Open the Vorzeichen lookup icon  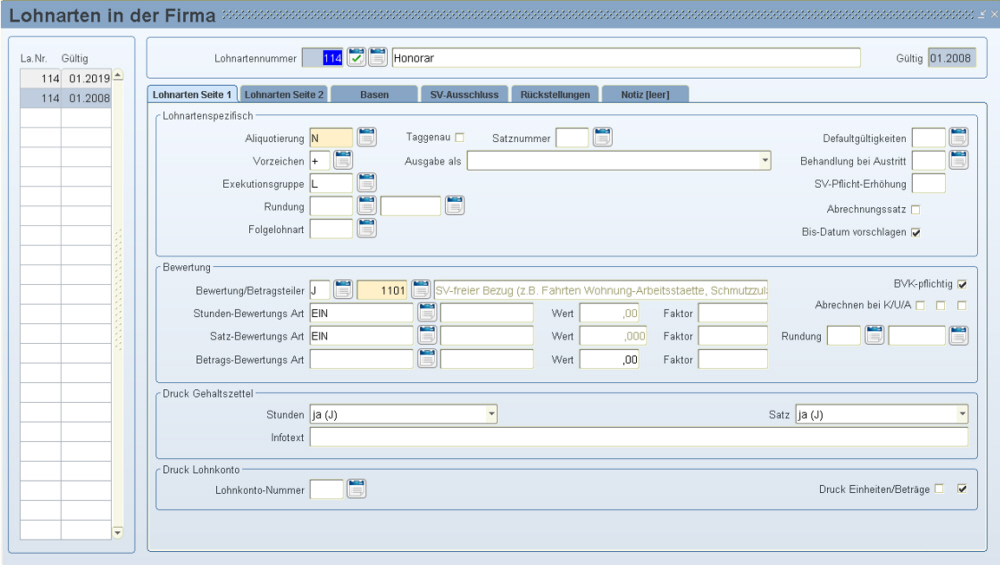click(343, 160)
